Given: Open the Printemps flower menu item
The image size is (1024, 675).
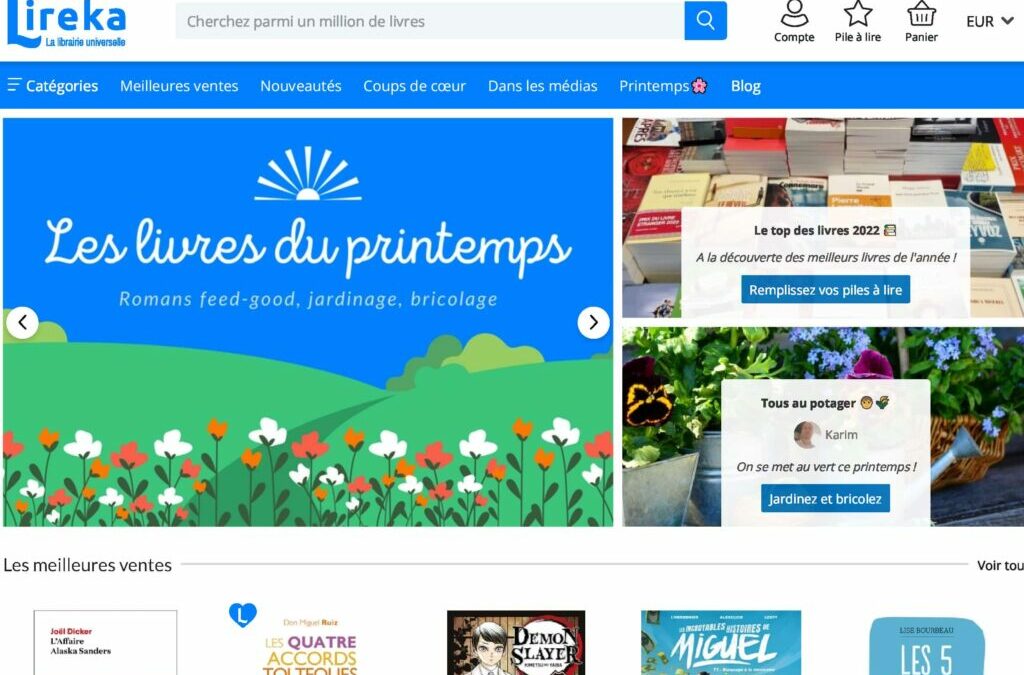Looking at the screenshot, I should [663, 86].
